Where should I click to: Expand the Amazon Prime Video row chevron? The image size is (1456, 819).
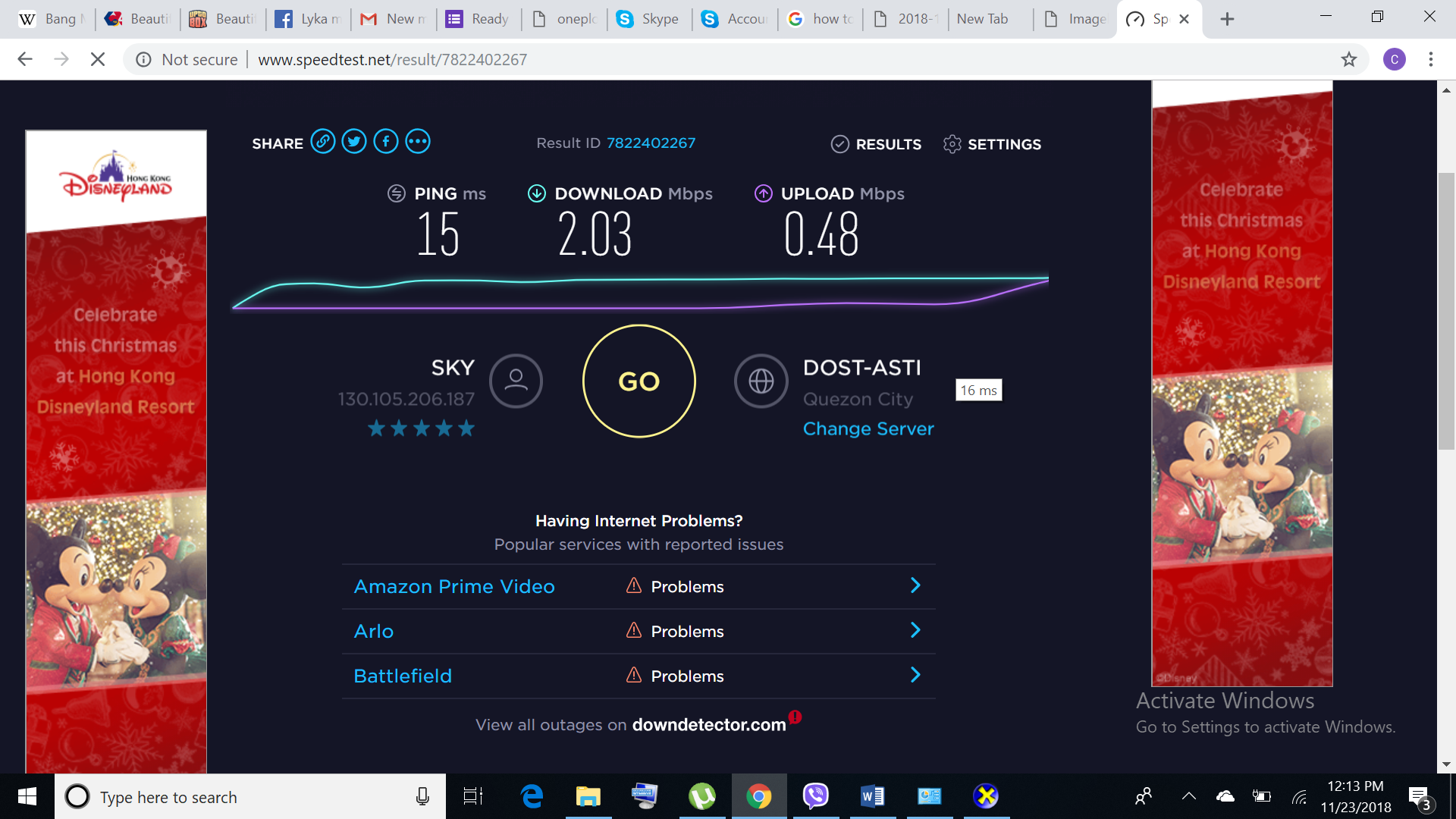(915, 585)
